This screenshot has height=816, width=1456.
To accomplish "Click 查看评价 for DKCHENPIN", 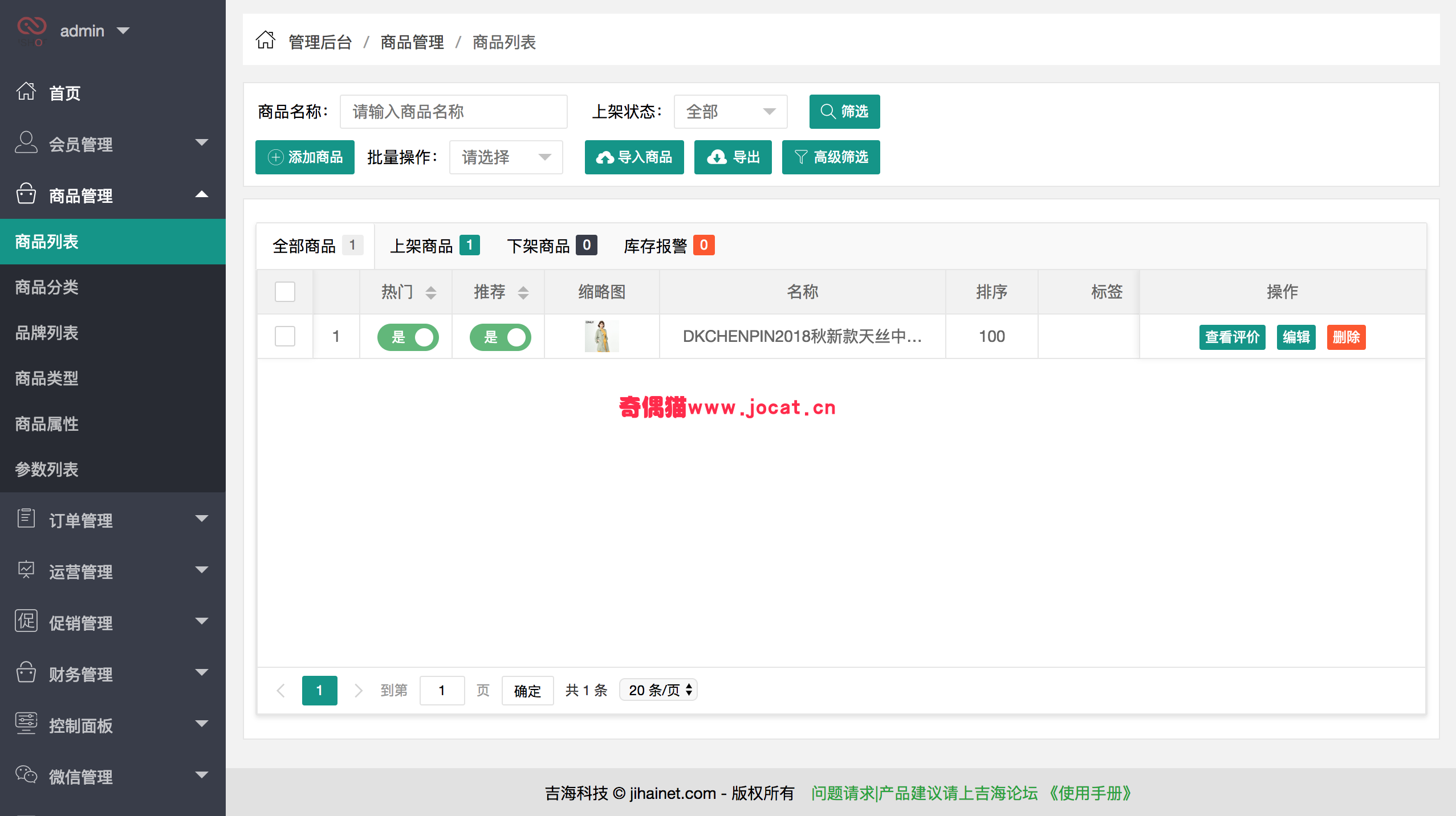I will 1232,337.
